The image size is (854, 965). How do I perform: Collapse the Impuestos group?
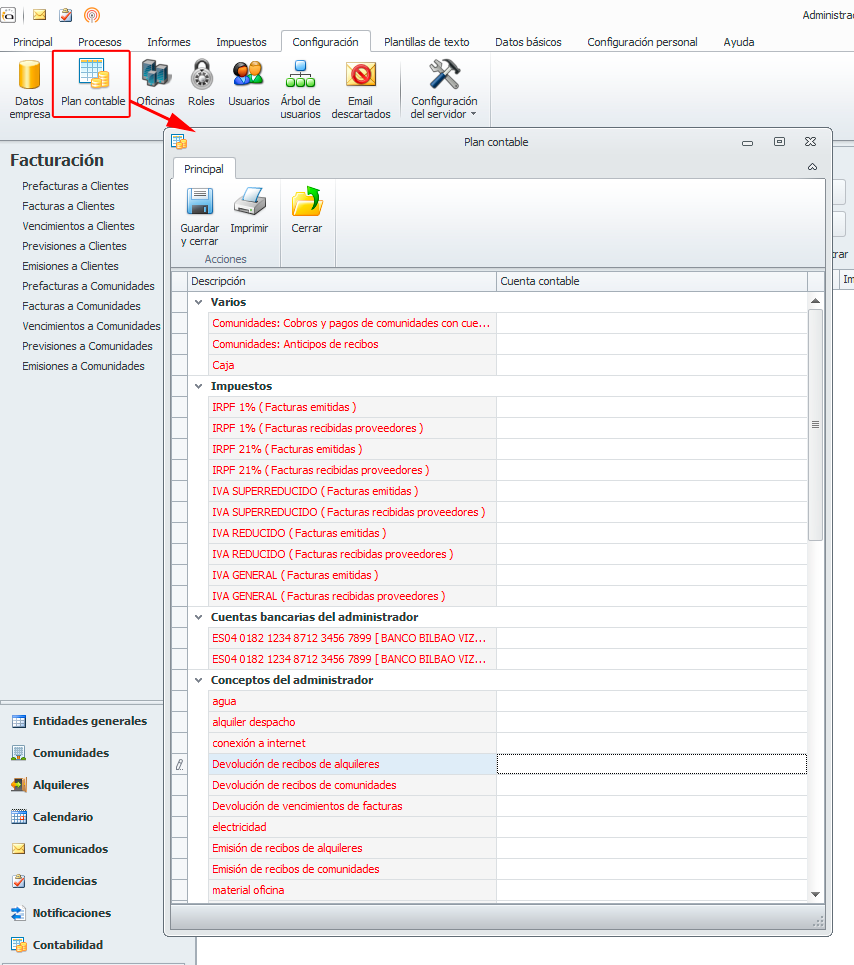197,386
